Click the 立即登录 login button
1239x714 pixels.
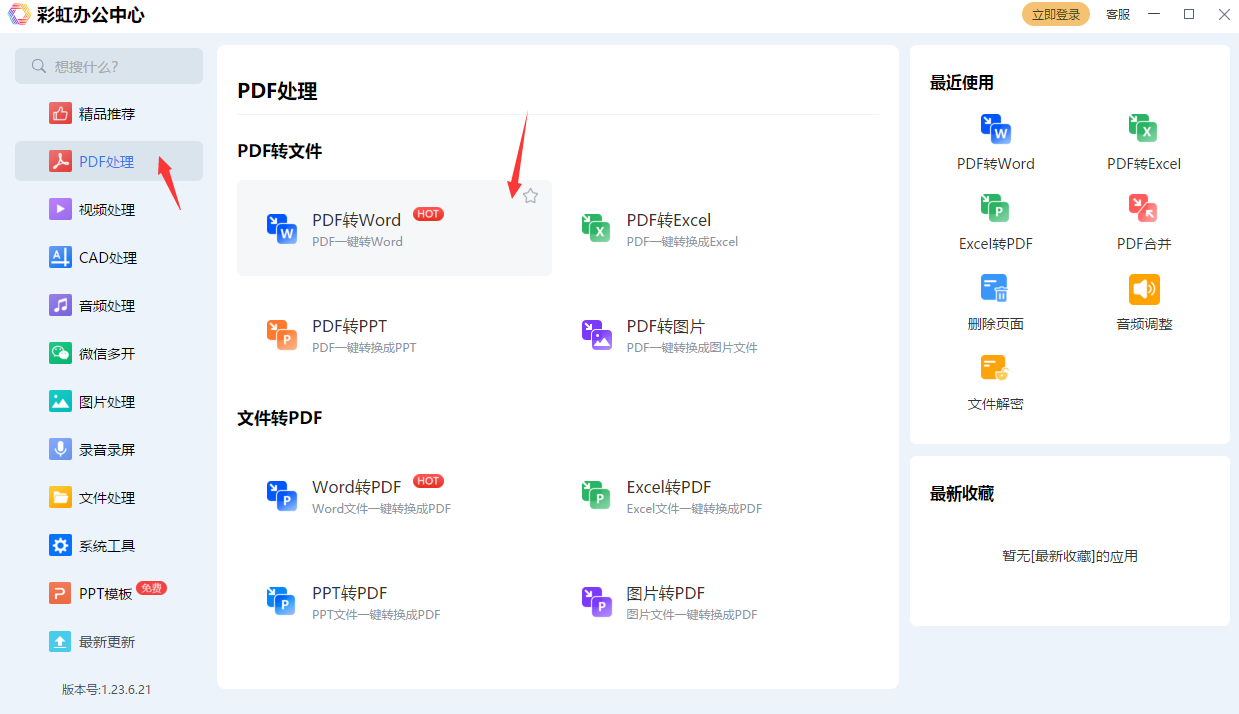1056,14
